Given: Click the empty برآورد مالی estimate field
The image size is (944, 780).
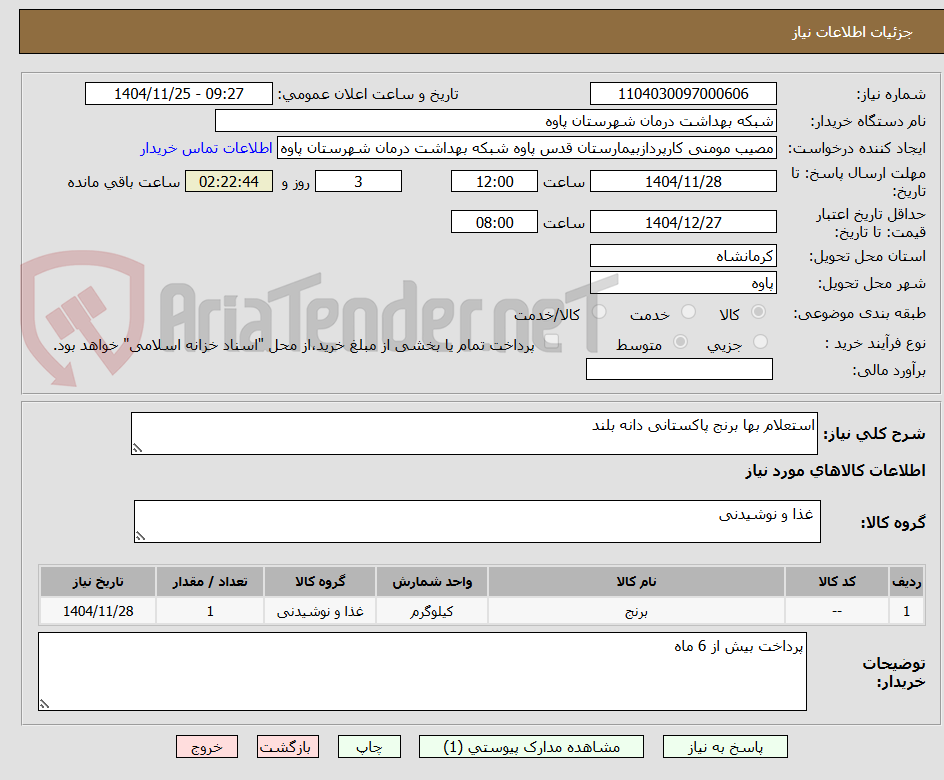Looking at the screenshot, I should click(x=679, y=369).
